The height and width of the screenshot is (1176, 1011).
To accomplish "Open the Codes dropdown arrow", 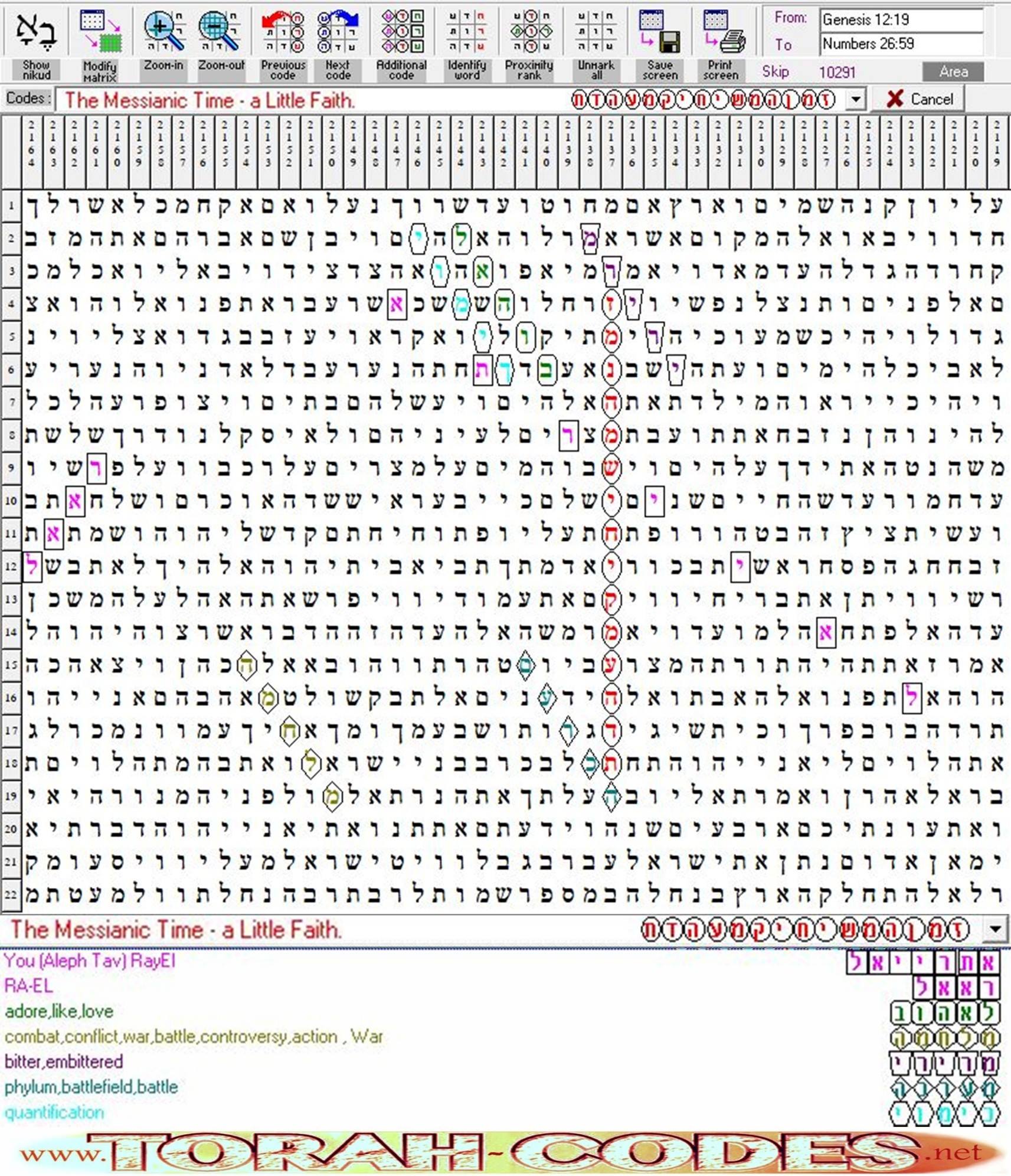I will [855, 99].
